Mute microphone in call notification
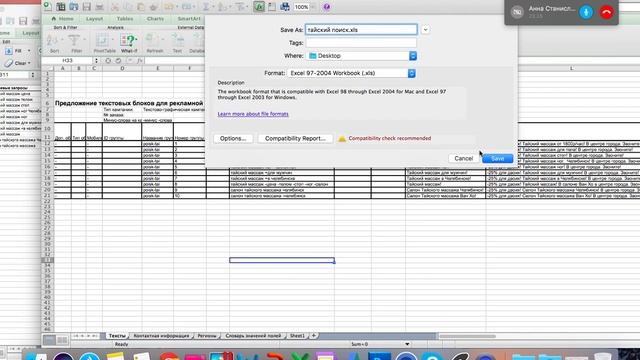Viewport: 640px width, 360px height. click(x=586, y=12)
